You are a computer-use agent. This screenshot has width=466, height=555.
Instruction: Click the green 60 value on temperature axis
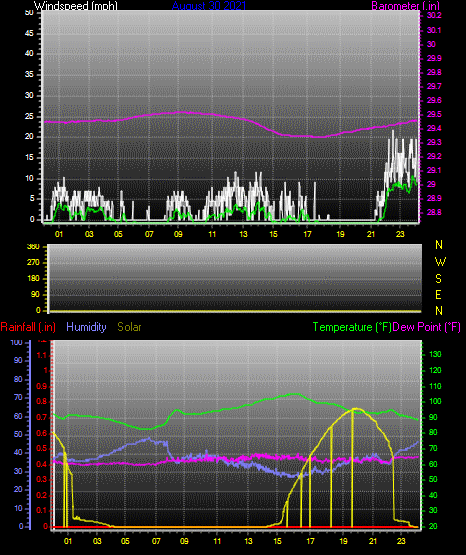tap(433, 464)
